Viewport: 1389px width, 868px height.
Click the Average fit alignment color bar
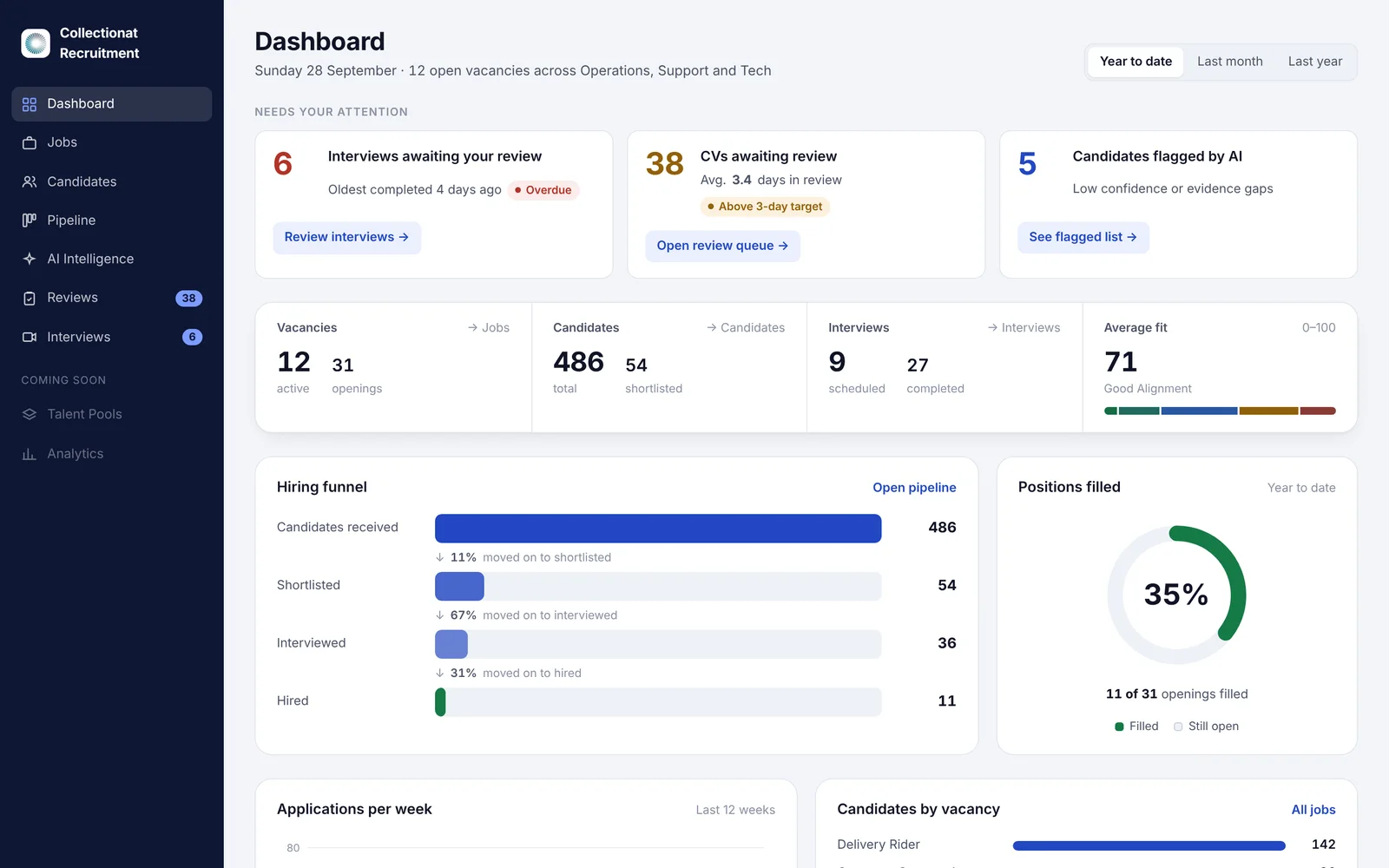(x=1220, y=411)
